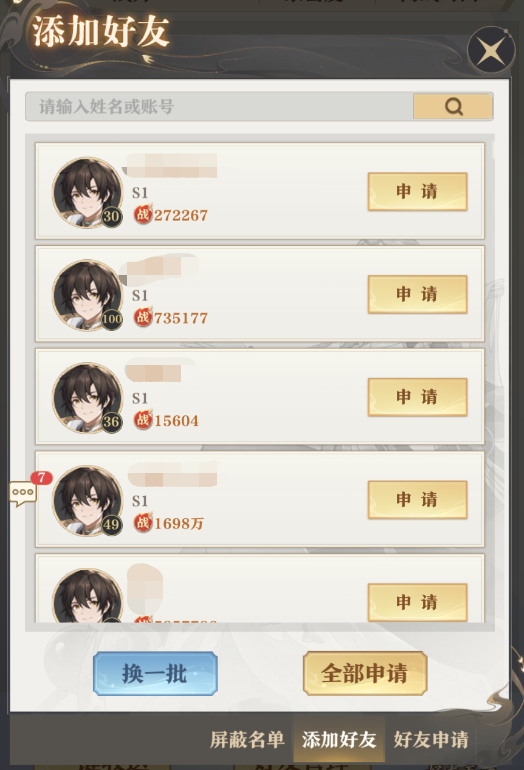Select the 添加好友 tab
This screenshot has height=770, width=524.
339,740
